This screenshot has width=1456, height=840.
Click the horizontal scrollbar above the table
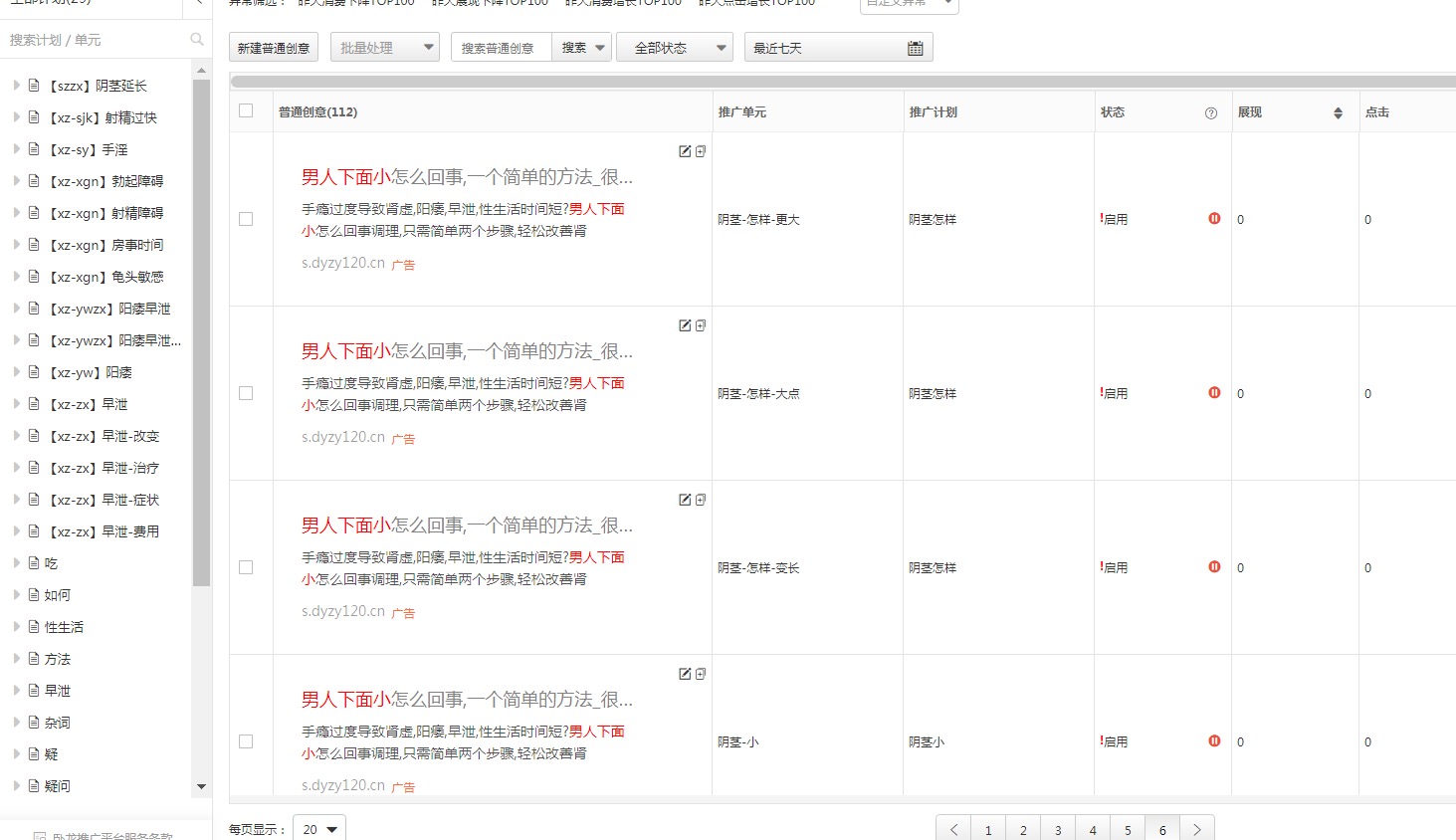tap(836, 82)
